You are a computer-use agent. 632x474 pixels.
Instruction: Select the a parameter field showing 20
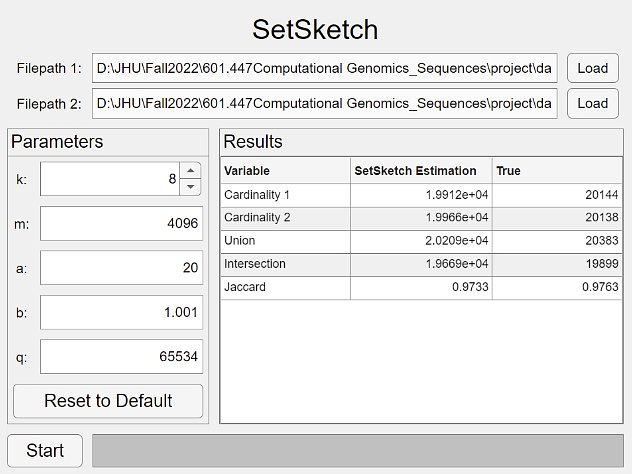[x=121, y=268]
